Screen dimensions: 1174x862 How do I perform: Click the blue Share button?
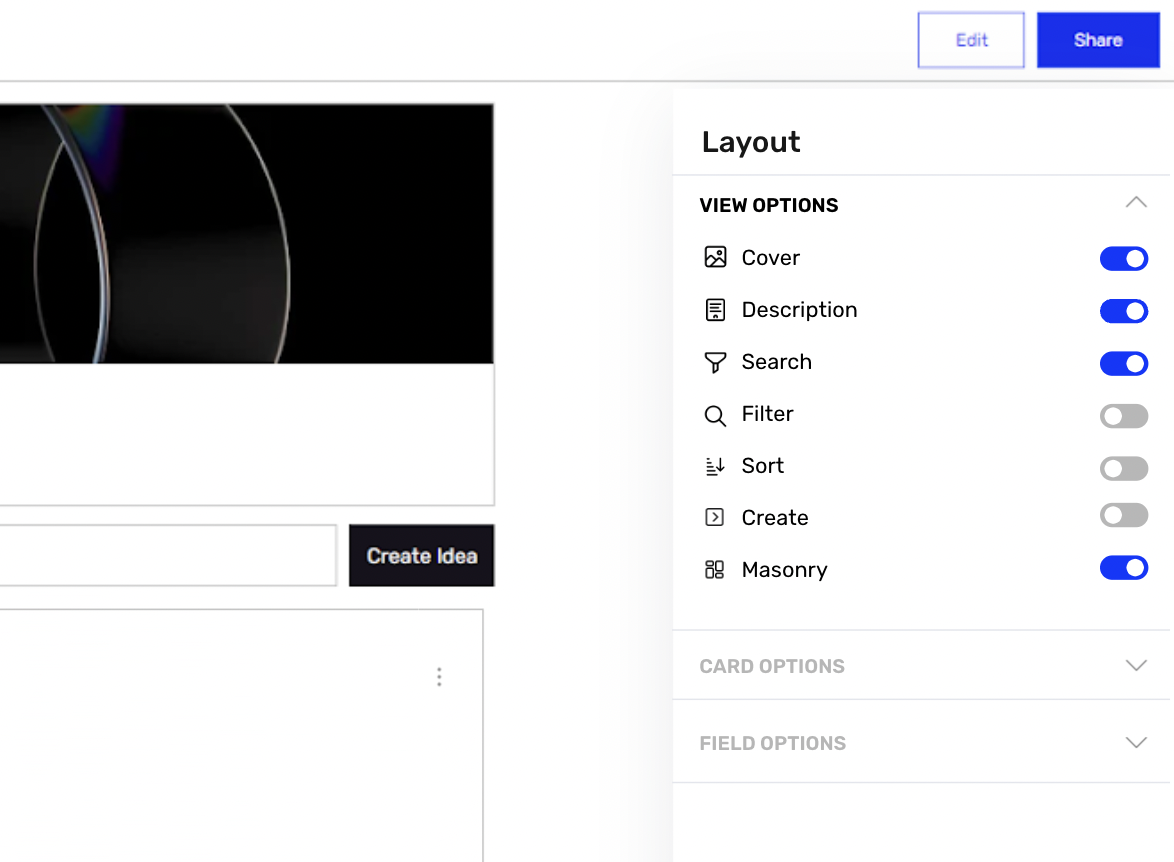tap(1097, 39)
